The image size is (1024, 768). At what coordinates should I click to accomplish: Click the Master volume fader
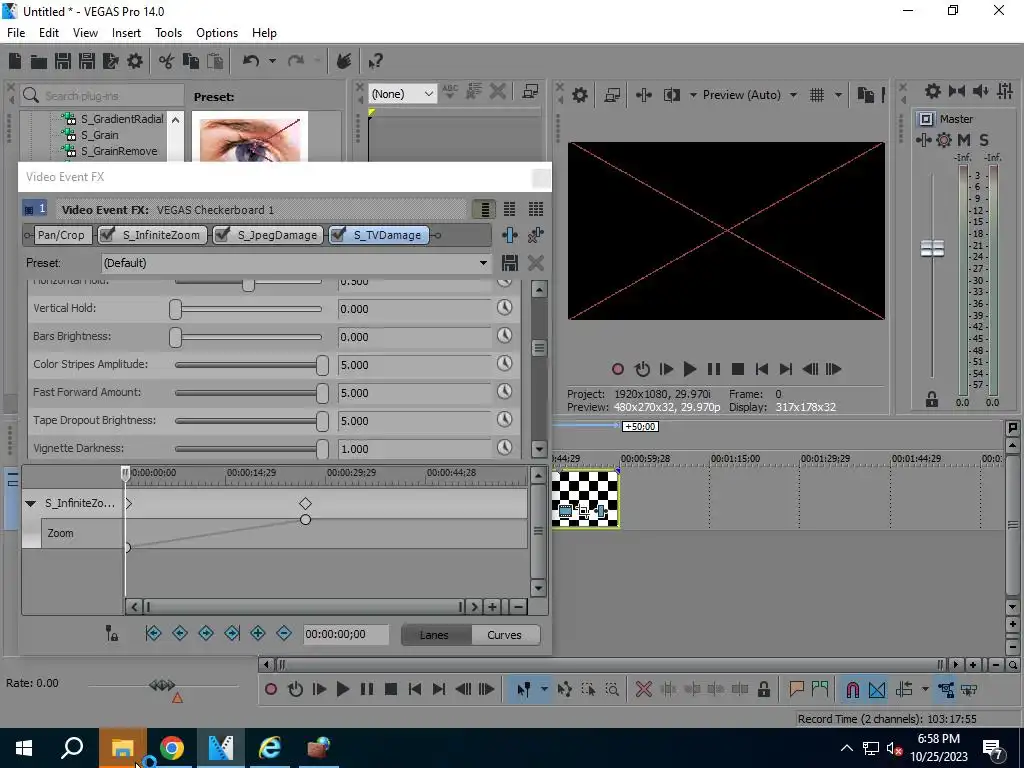pyautogui.click(x=932, y=248)
